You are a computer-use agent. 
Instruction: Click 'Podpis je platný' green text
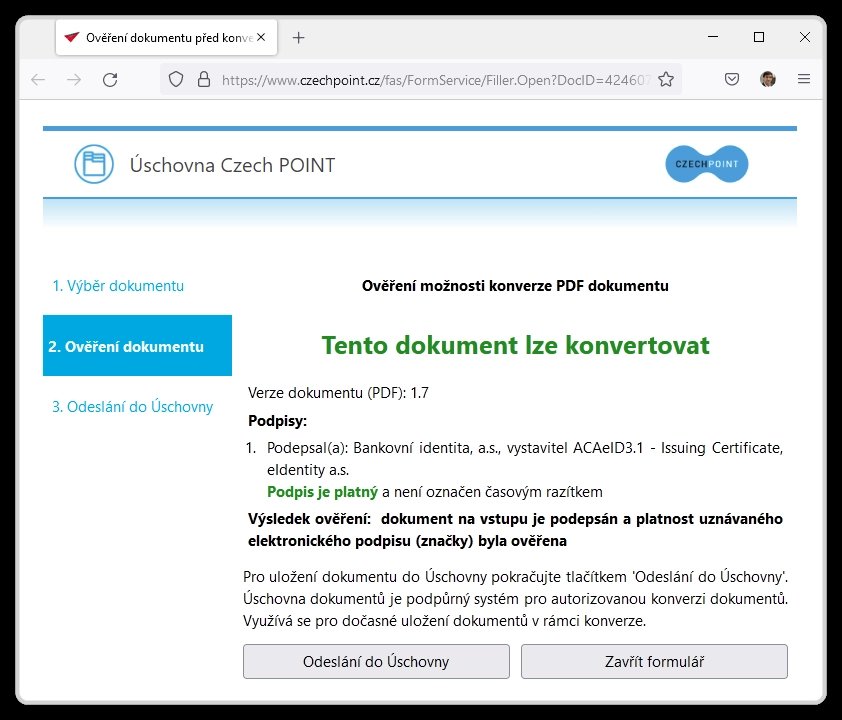(x=322, y=492)
